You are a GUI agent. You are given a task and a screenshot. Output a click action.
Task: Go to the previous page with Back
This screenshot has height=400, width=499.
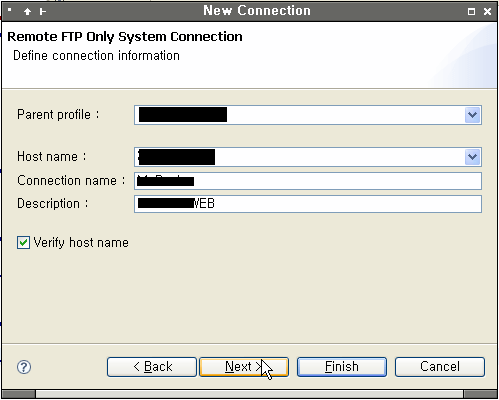tap(152, 367)
